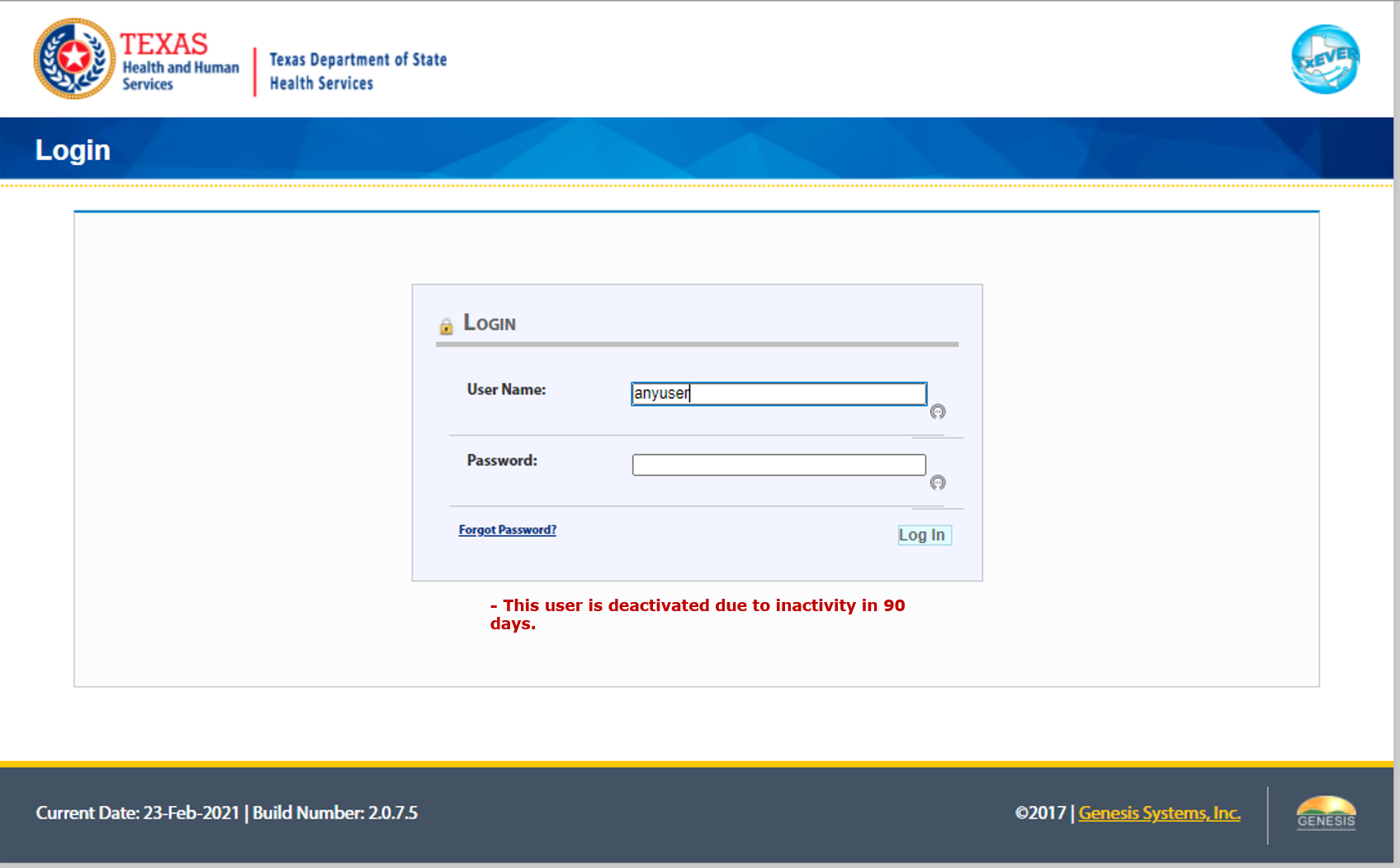Click the red deactivation error message
The image size is (1400, 868).
coord(698,614)
